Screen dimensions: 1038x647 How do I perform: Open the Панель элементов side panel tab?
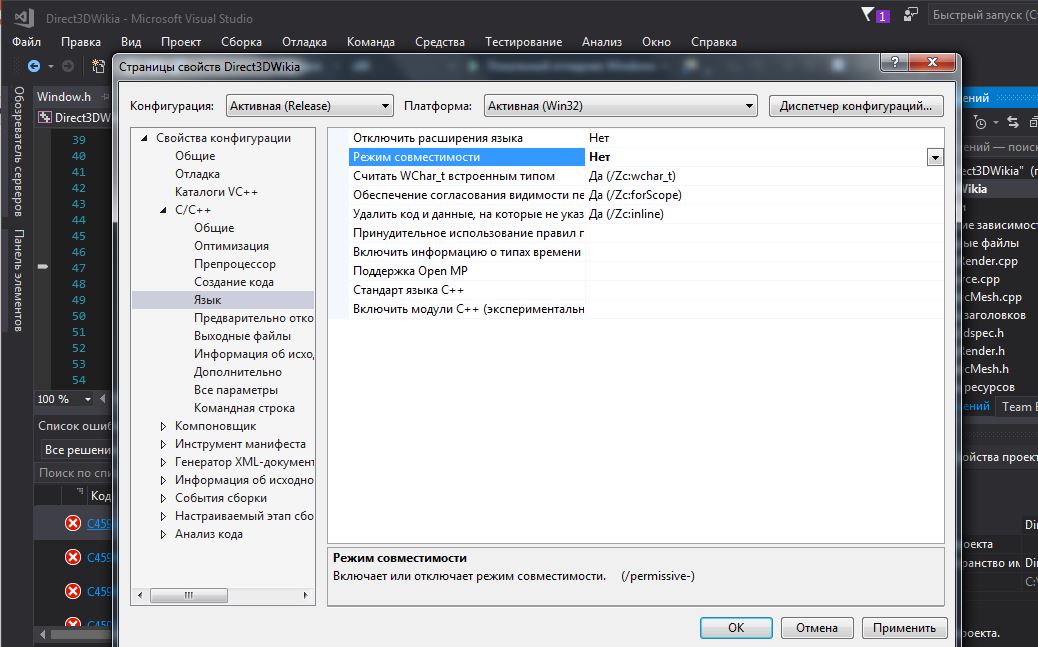(x=19, y=280)
